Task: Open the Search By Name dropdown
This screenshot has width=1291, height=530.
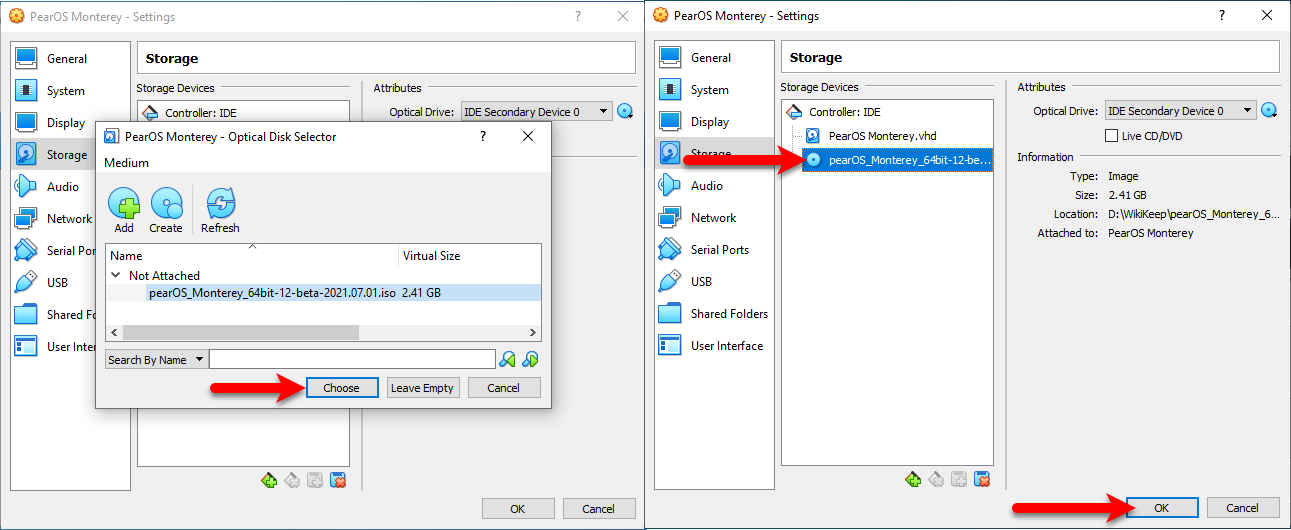Action: 155,360
